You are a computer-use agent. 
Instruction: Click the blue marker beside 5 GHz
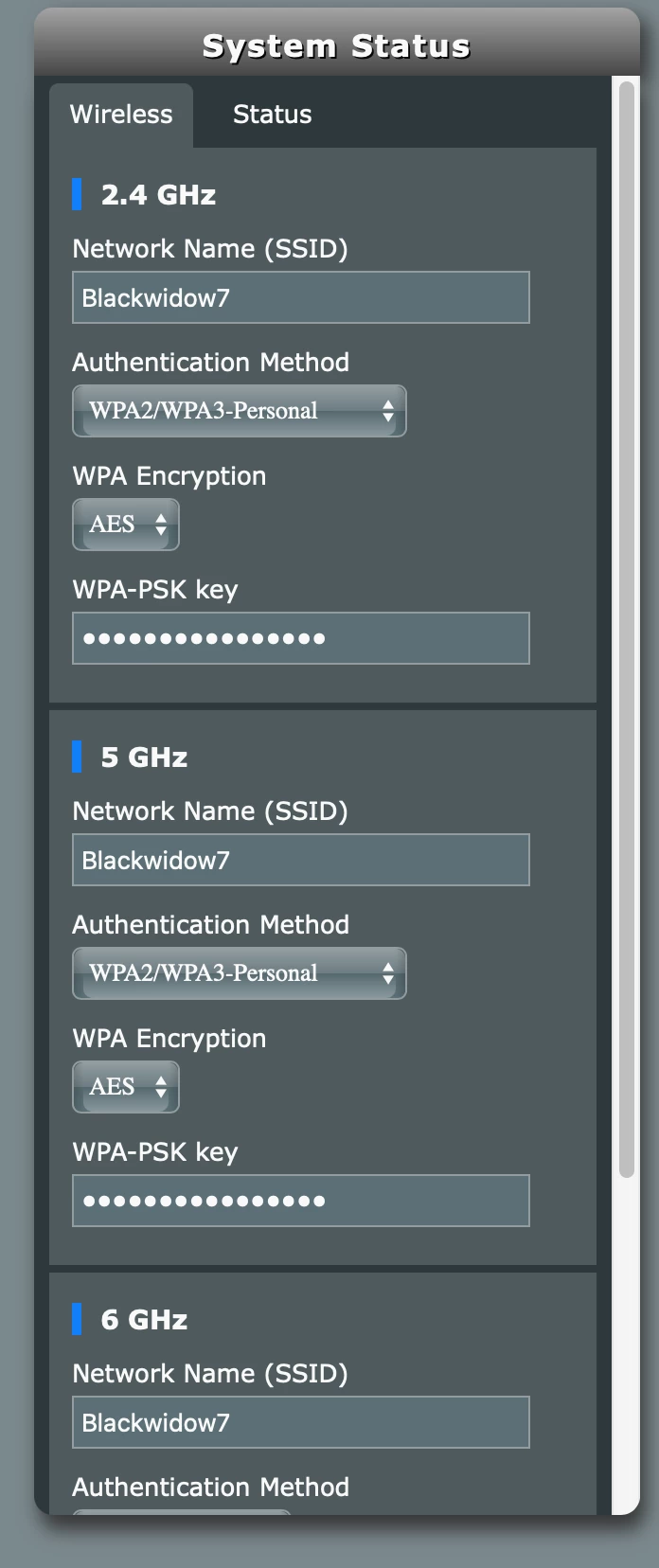77,757
